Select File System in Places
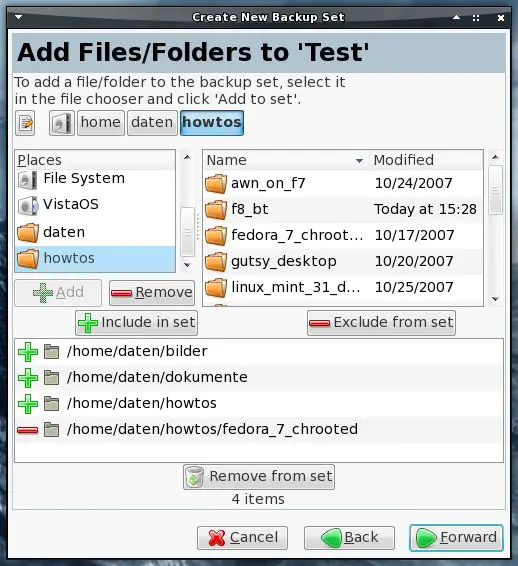The width and height of the screenshot is (518, 566). pyautogui.click(x=95, y=179)
